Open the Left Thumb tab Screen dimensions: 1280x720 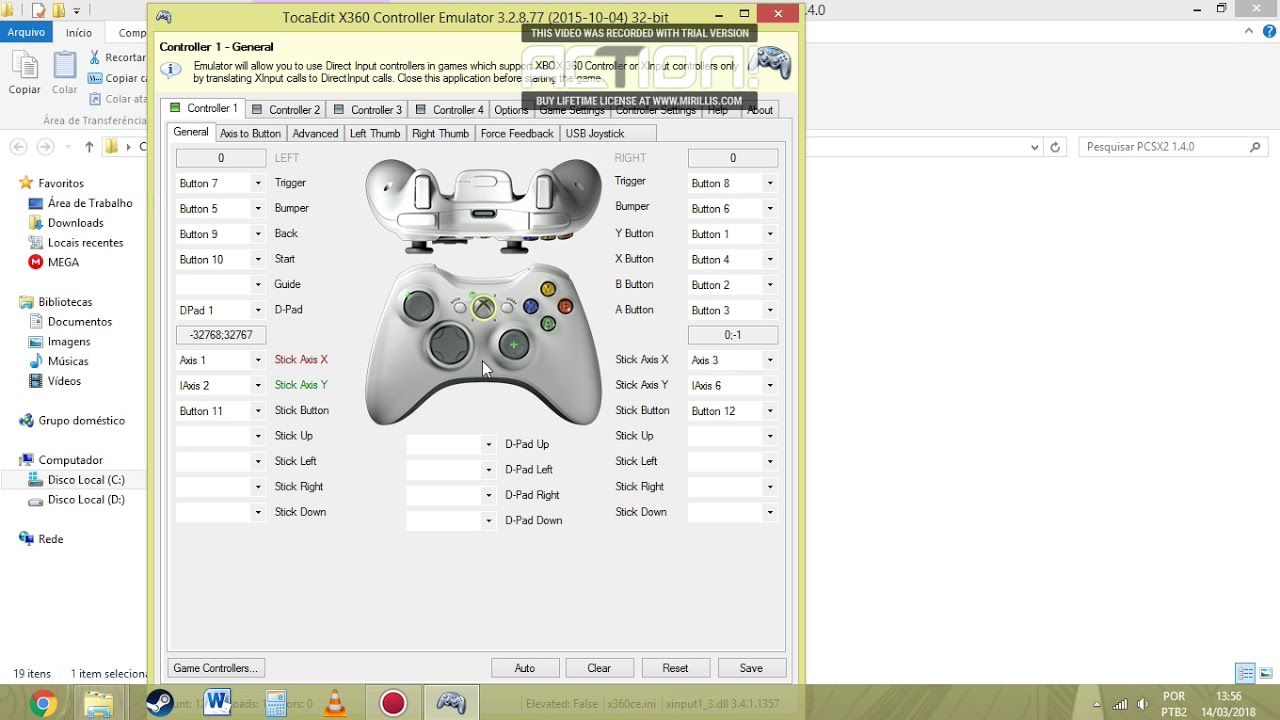[375, 134]
